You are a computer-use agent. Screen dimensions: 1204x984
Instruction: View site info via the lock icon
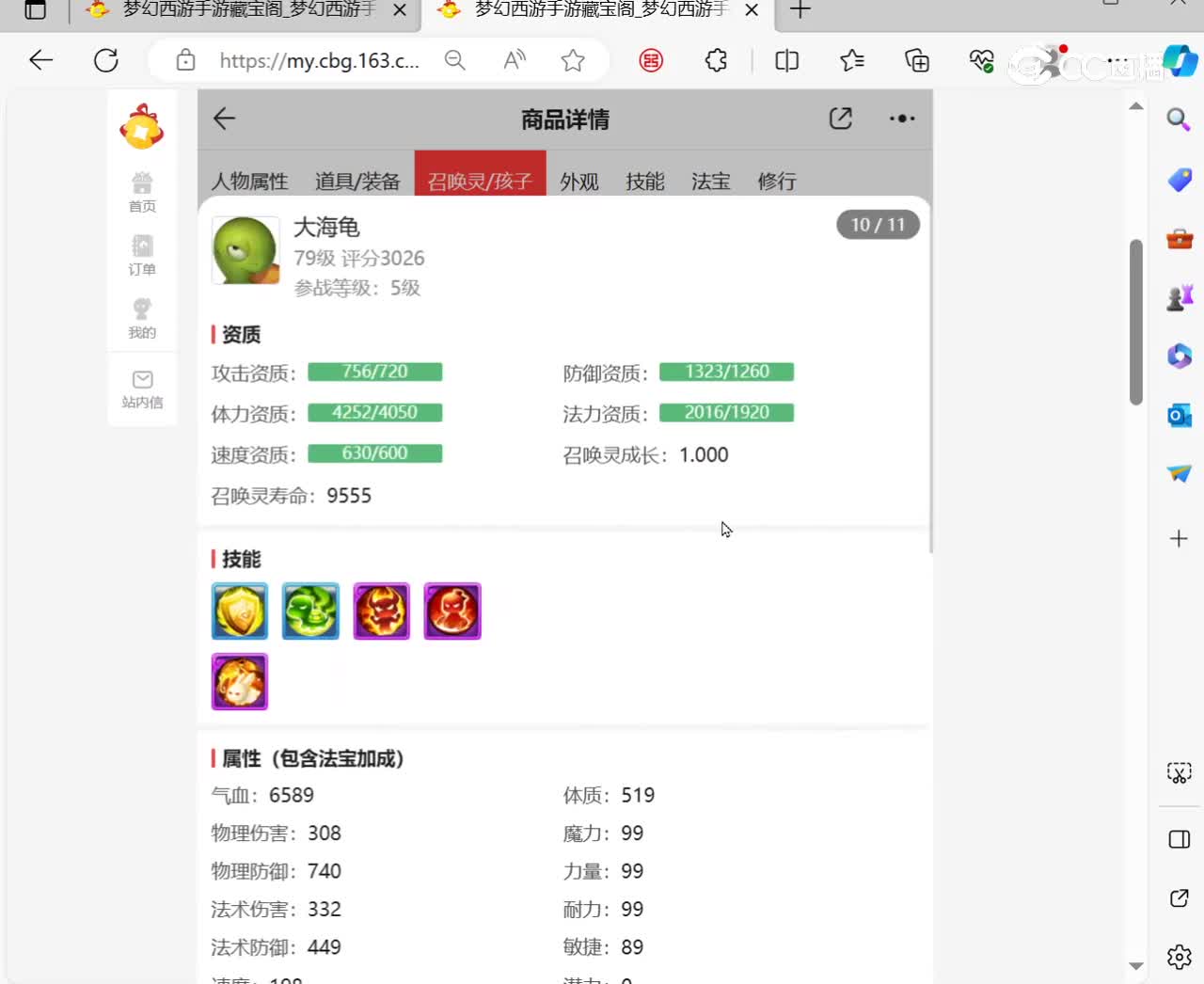click(x=186, y=61)
